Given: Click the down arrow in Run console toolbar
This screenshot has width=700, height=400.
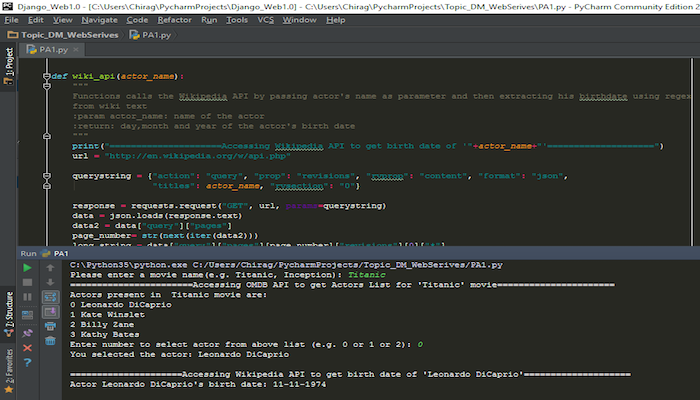Looking at the screenshot, I should point(50,282).
